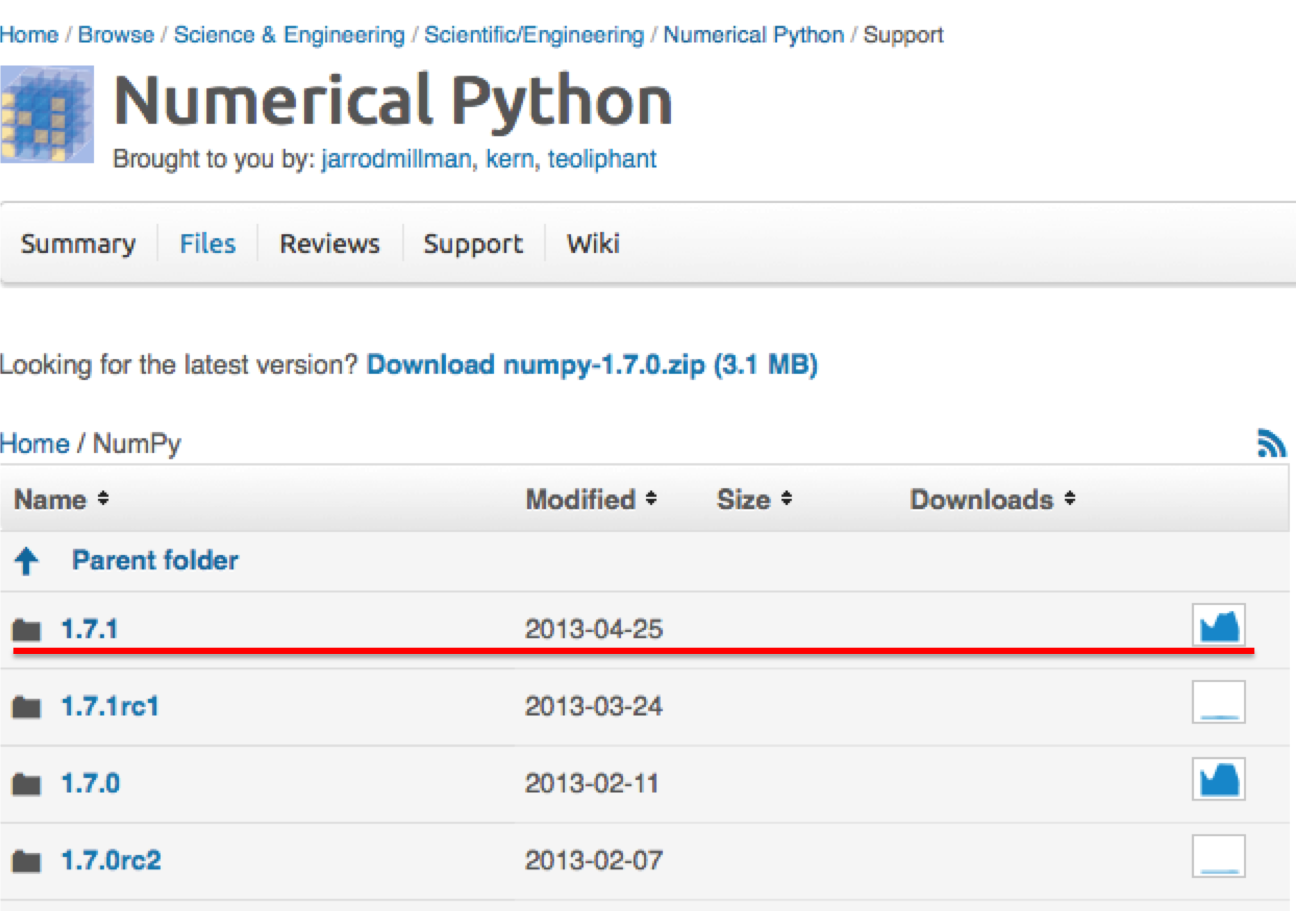
Task: Click the Numerical Python project logo icon
Action: 47,113
